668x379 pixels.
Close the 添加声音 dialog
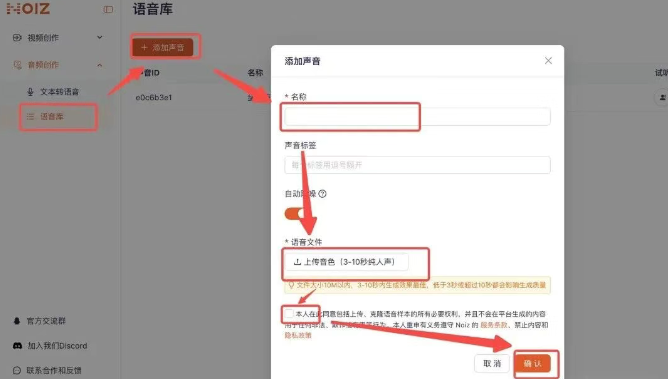[548, 61]
